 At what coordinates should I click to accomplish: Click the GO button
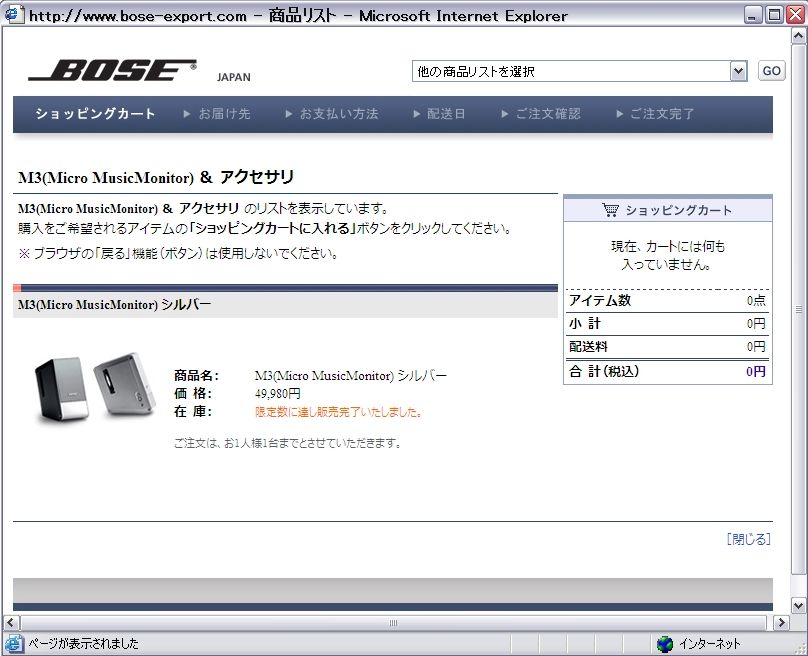point(771,71)
